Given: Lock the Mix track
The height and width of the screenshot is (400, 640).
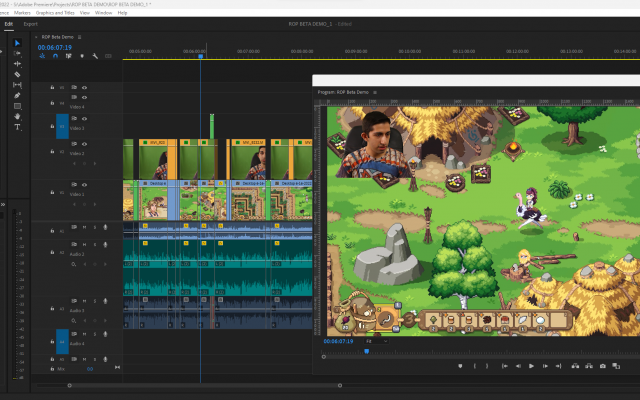Looking at the screenshot, I should (52, 369).
